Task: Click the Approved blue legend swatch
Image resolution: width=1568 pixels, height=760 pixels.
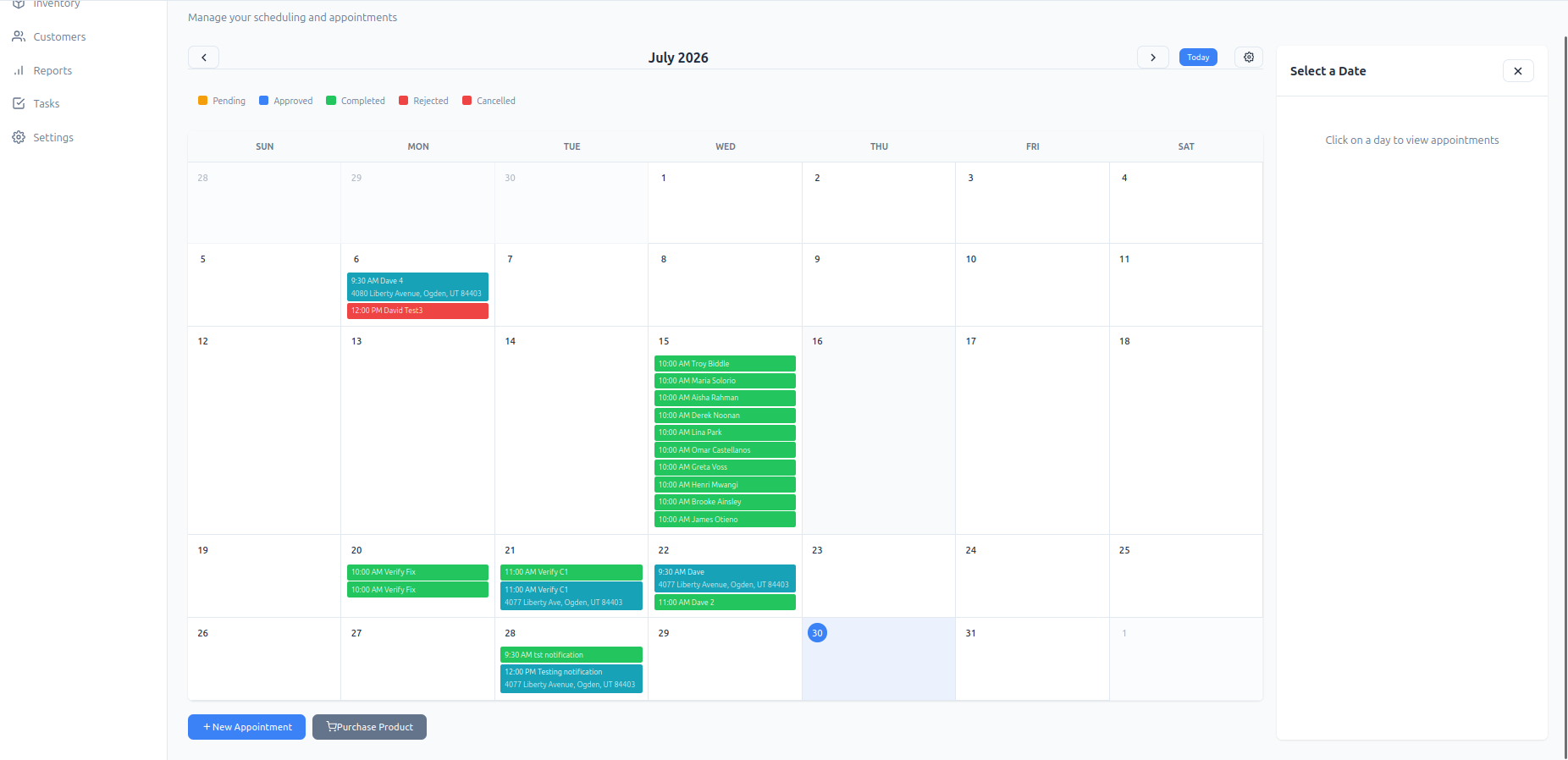Action: pos(263,101)
